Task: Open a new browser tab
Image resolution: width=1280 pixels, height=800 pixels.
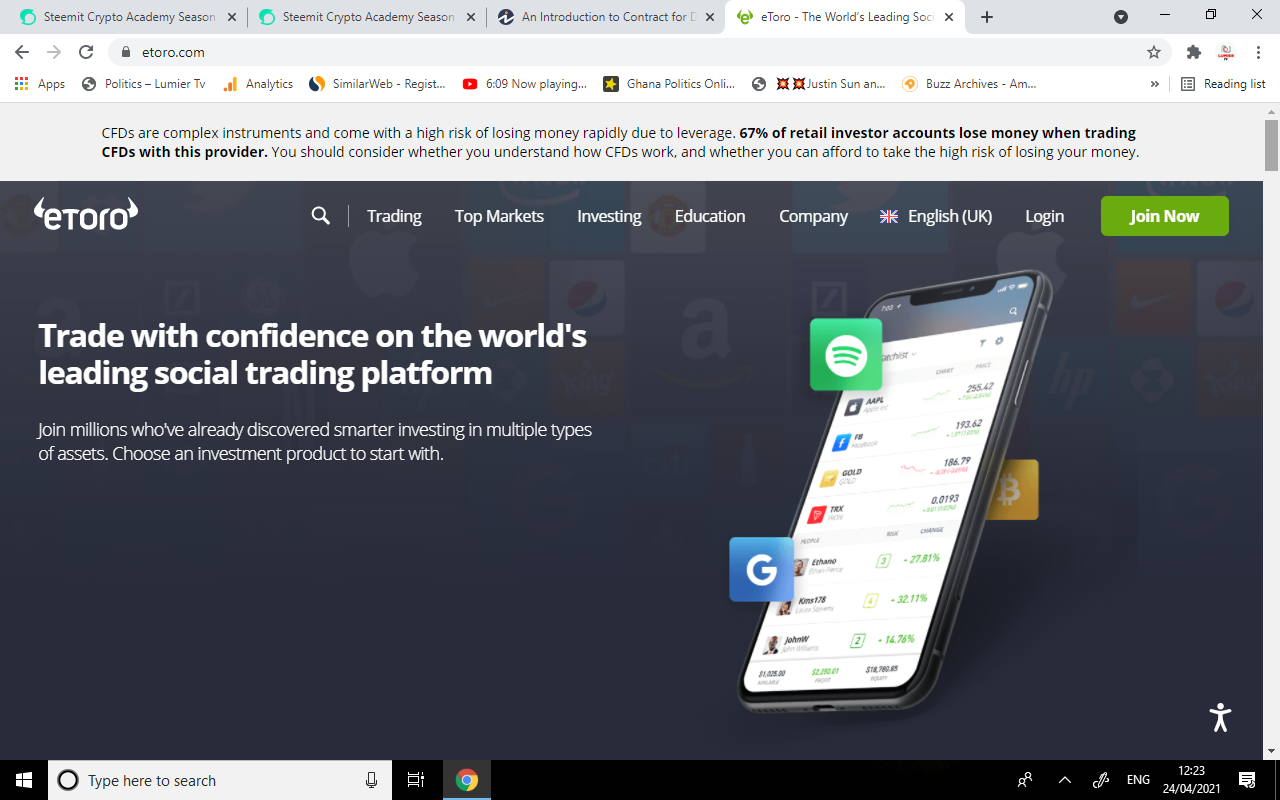Action: [987, 17]
